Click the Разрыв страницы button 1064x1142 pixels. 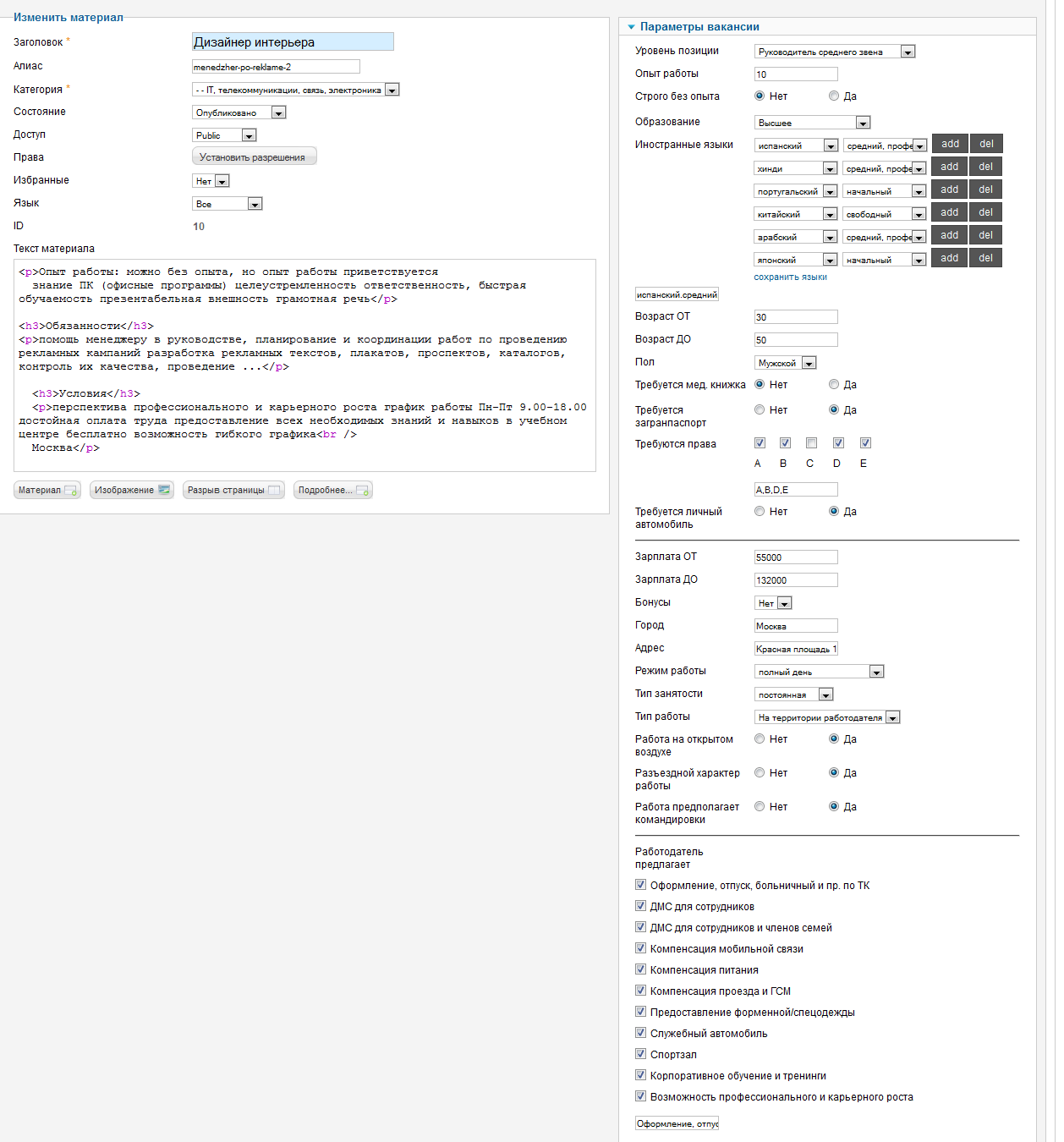tap(233, 490)
